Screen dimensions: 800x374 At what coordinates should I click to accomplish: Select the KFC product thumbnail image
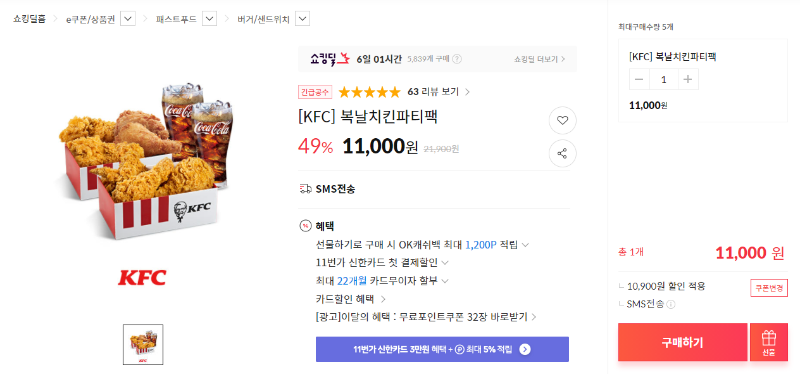coord(143,344)
